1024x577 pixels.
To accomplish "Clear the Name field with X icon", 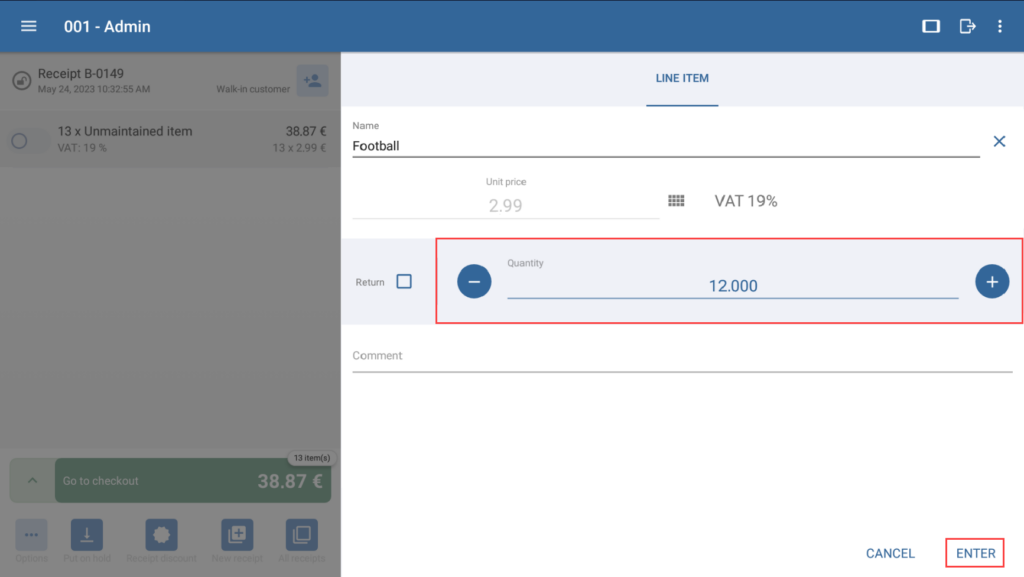I will 999,142.
